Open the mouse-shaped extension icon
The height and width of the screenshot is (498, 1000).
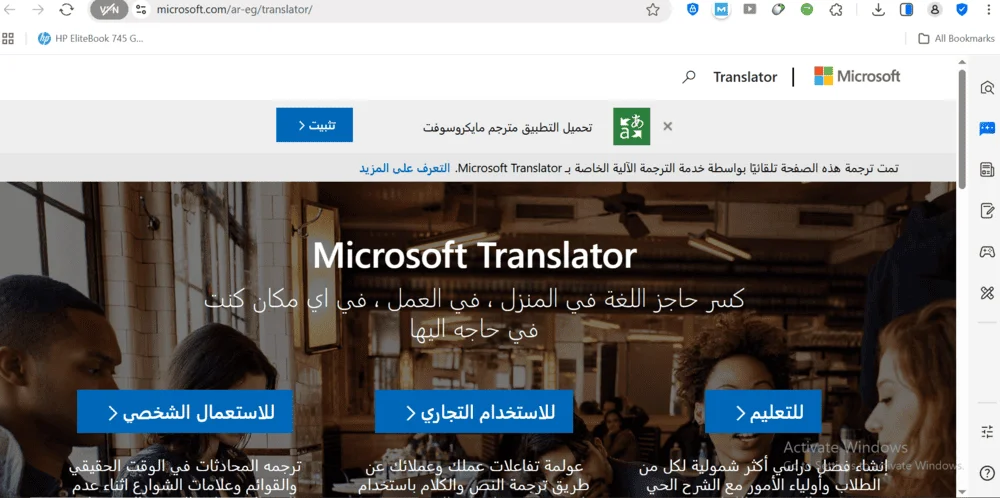778,10
